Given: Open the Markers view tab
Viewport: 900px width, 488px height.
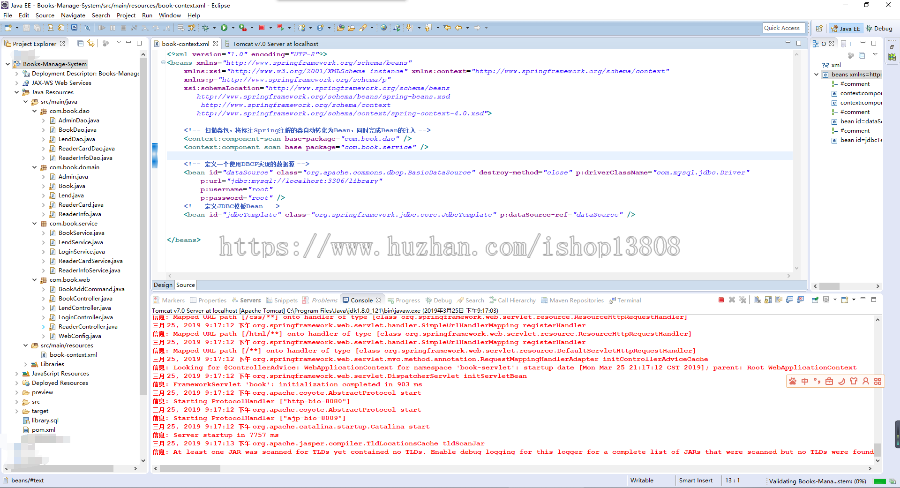Looking at the screenshot, I should (169, 300).
